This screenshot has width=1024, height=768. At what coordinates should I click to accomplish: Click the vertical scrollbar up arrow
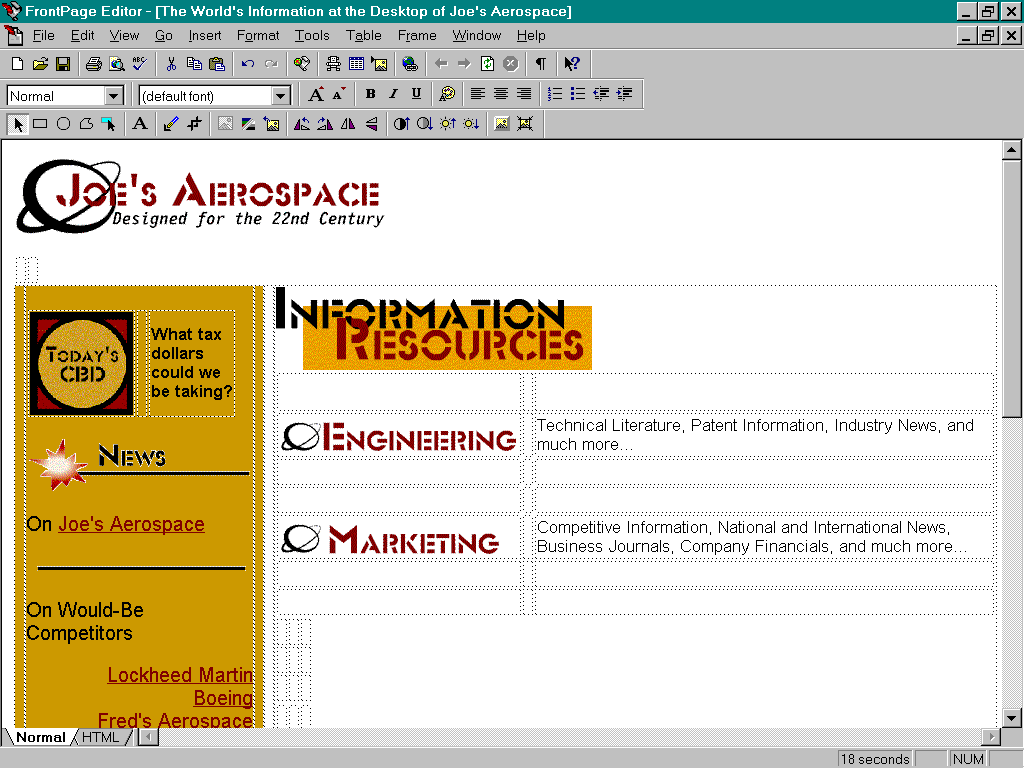pyautogui.click(x=1012, y=150)
